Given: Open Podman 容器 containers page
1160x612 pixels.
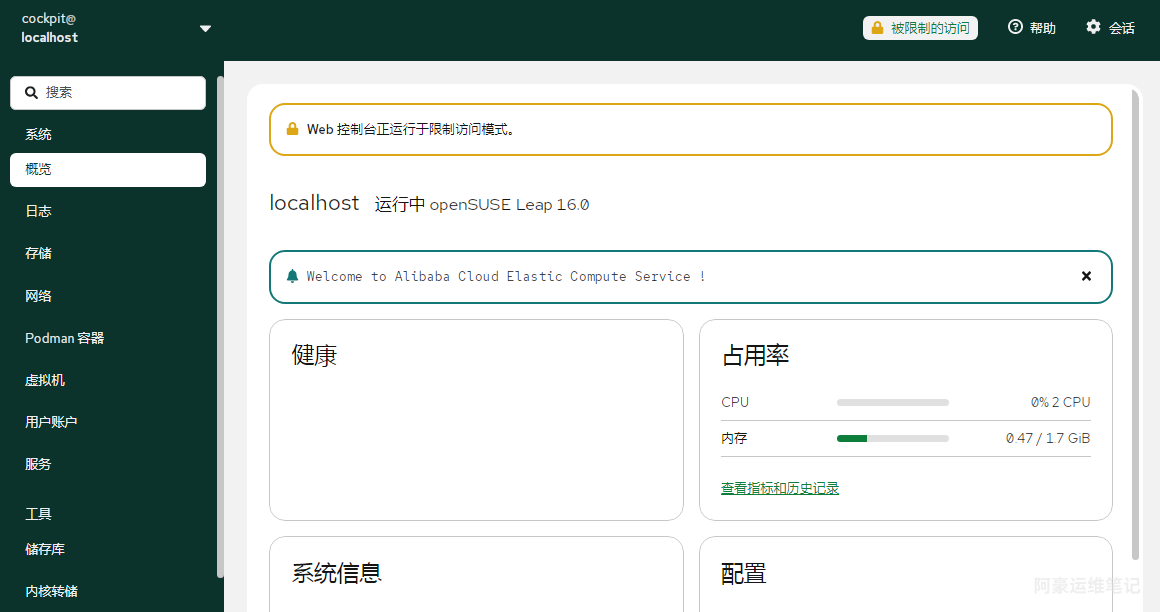Looking at the screenshot, I should pos(65,338).
